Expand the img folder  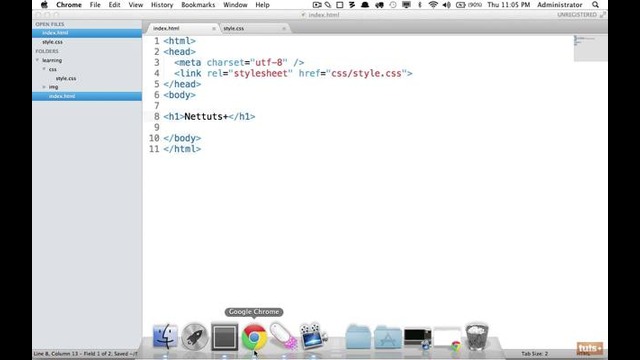click(44, 87)
